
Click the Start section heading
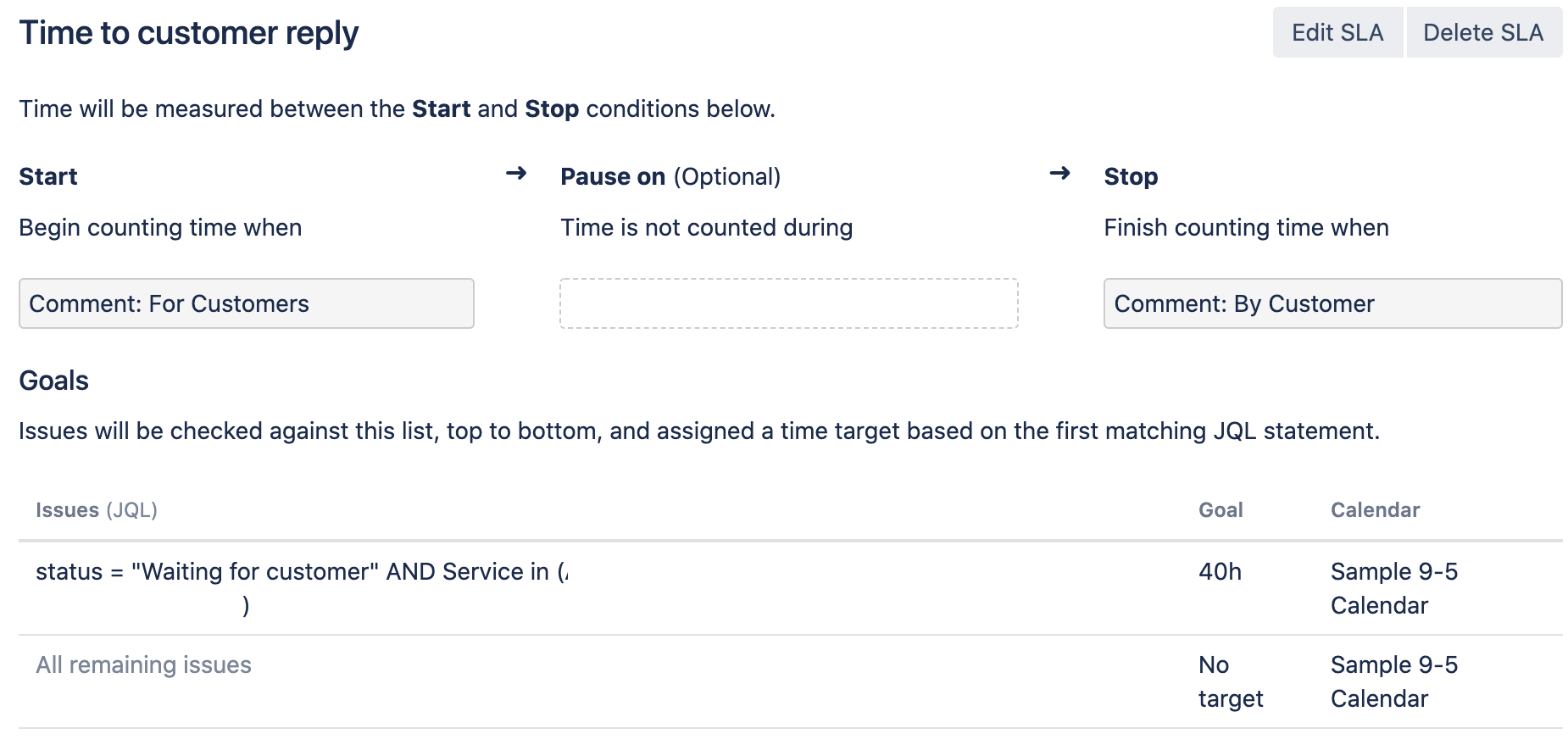coord(48,176)
